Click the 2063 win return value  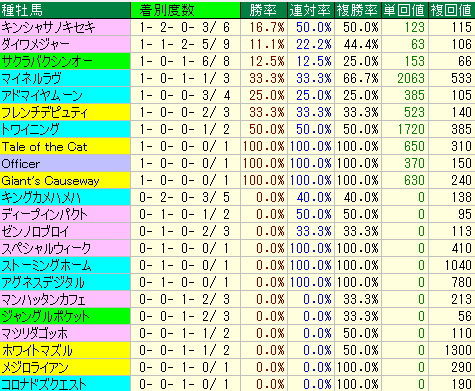coord(405,78)
